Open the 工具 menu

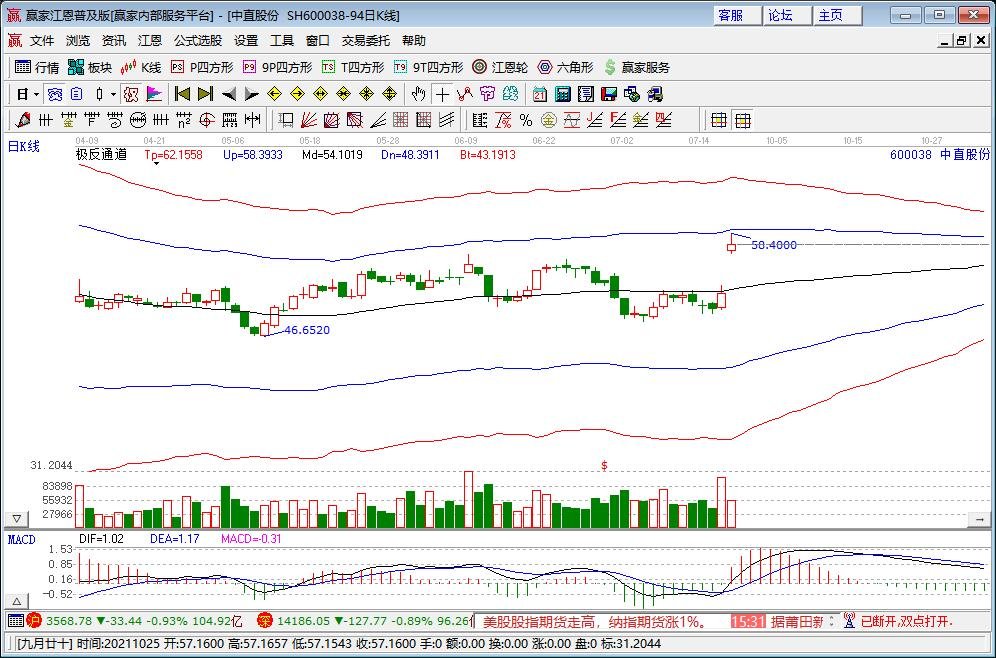(282, 41)
